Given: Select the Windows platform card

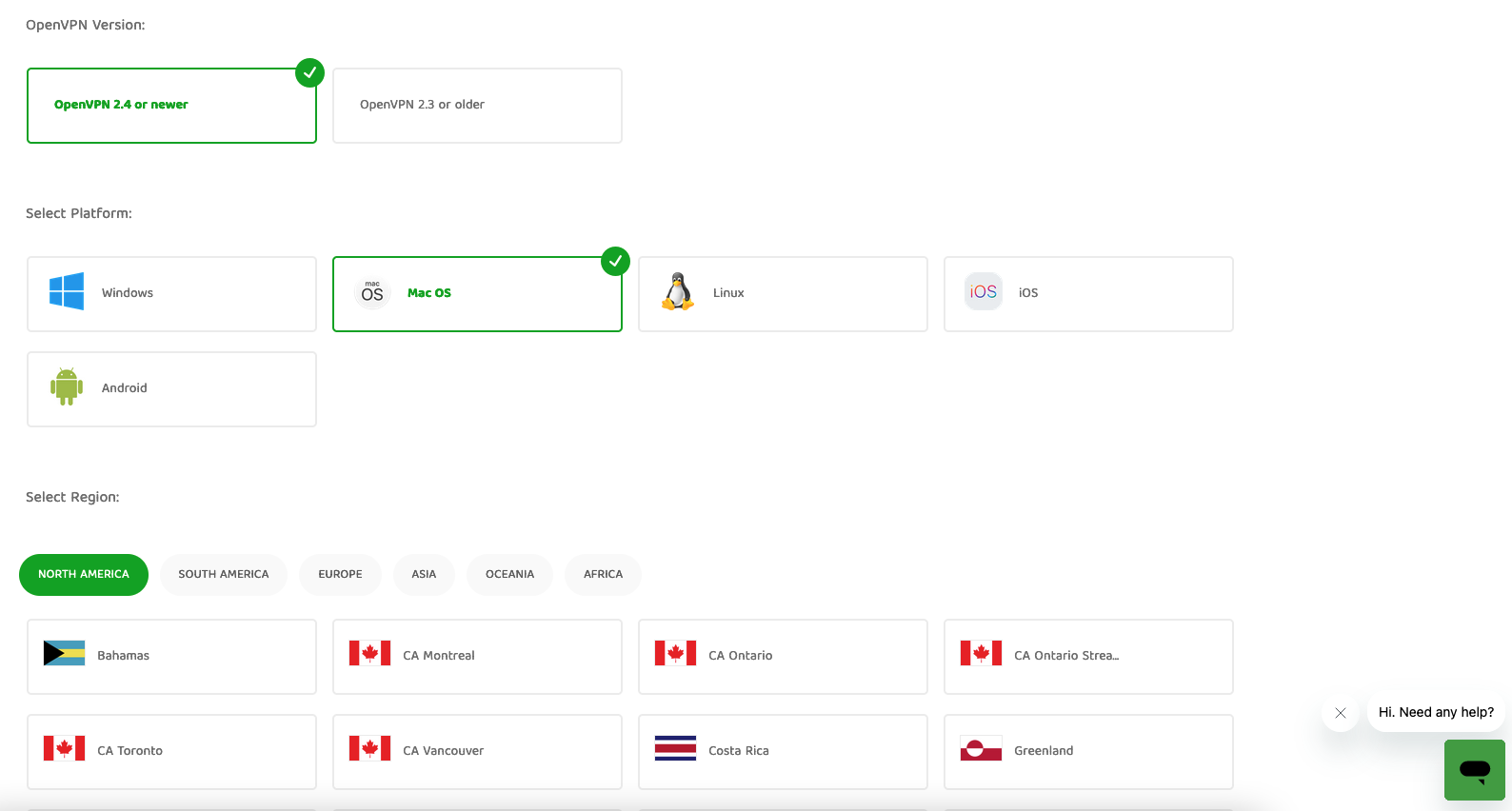Looking at the screenshot, I should pos(171,294).
